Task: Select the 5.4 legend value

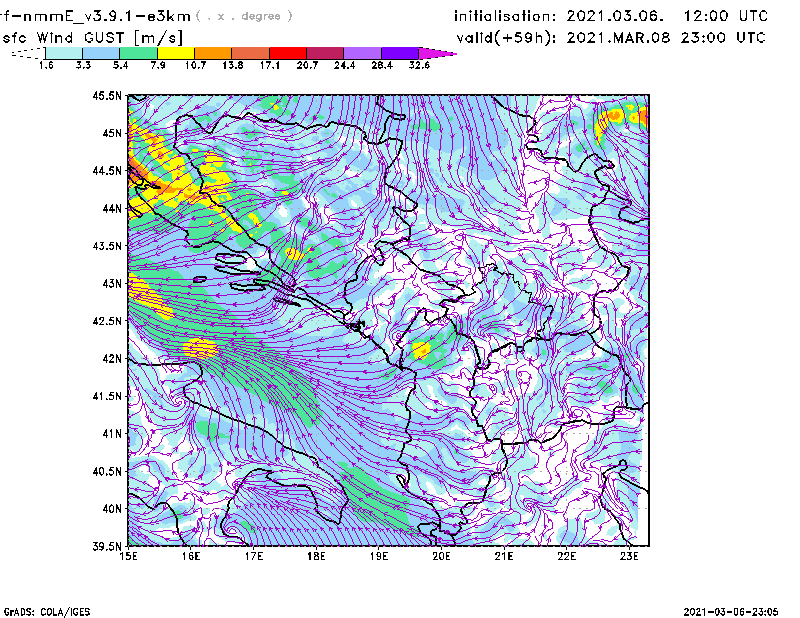Action: (120, 65)
